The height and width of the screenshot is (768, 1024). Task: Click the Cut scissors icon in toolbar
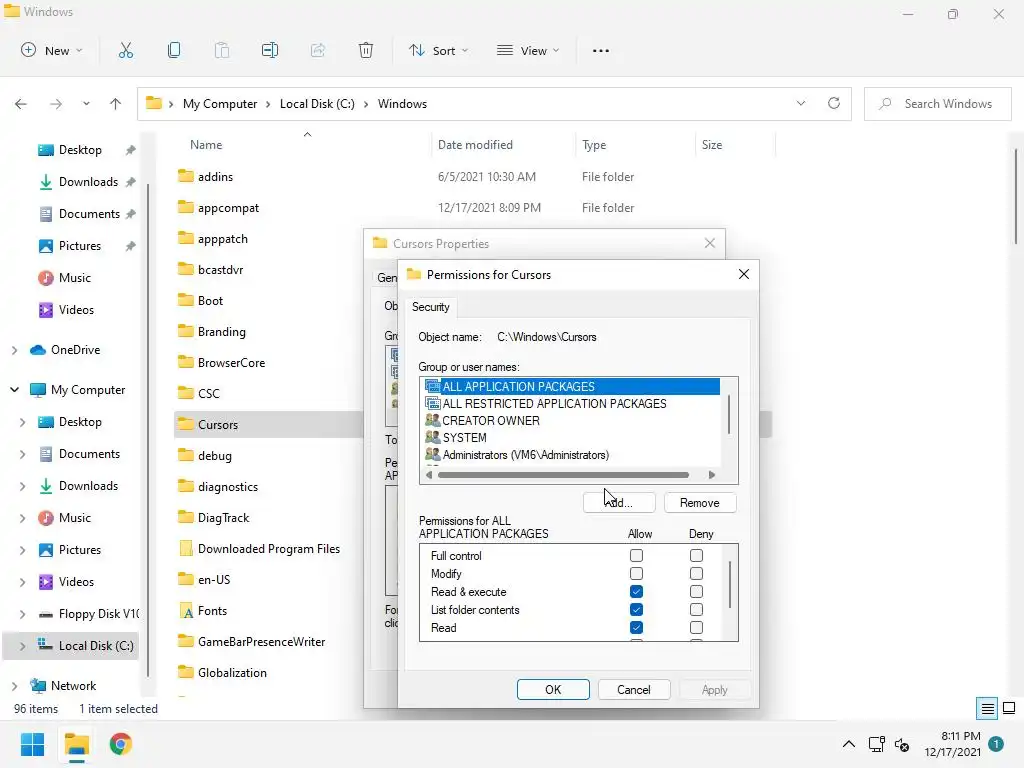tap(125, 50)
